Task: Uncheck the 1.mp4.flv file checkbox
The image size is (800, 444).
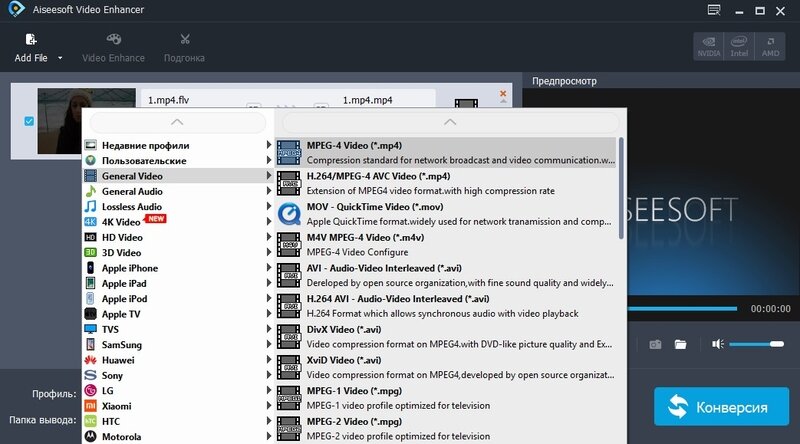Action: [29, 121]
